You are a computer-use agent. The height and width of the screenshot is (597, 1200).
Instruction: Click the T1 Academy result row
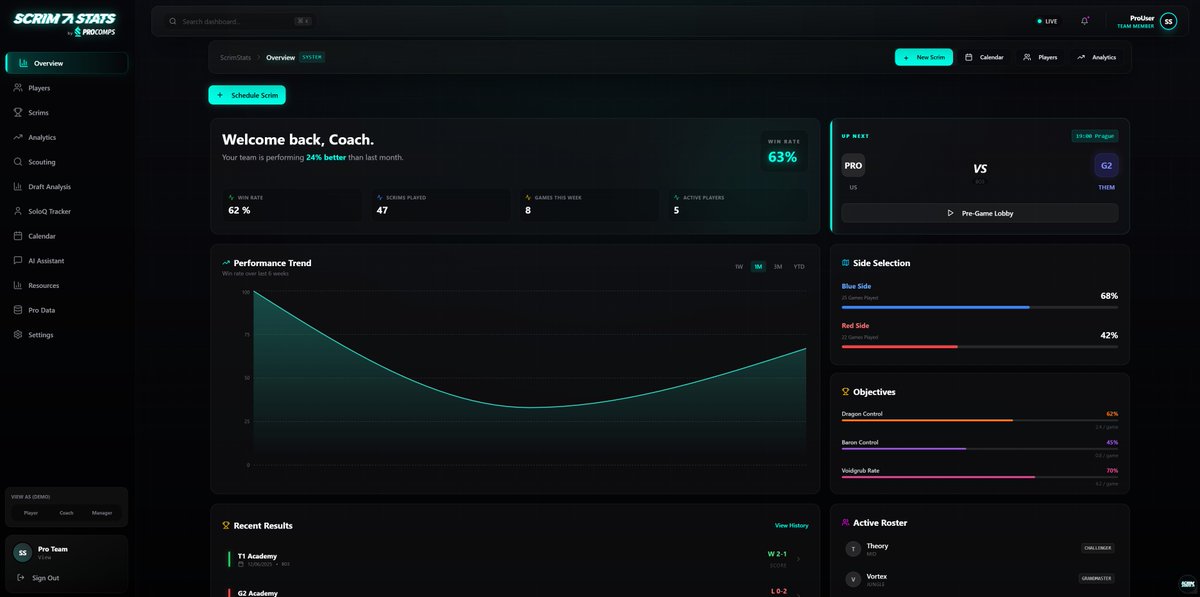click(x=515, y=559)
